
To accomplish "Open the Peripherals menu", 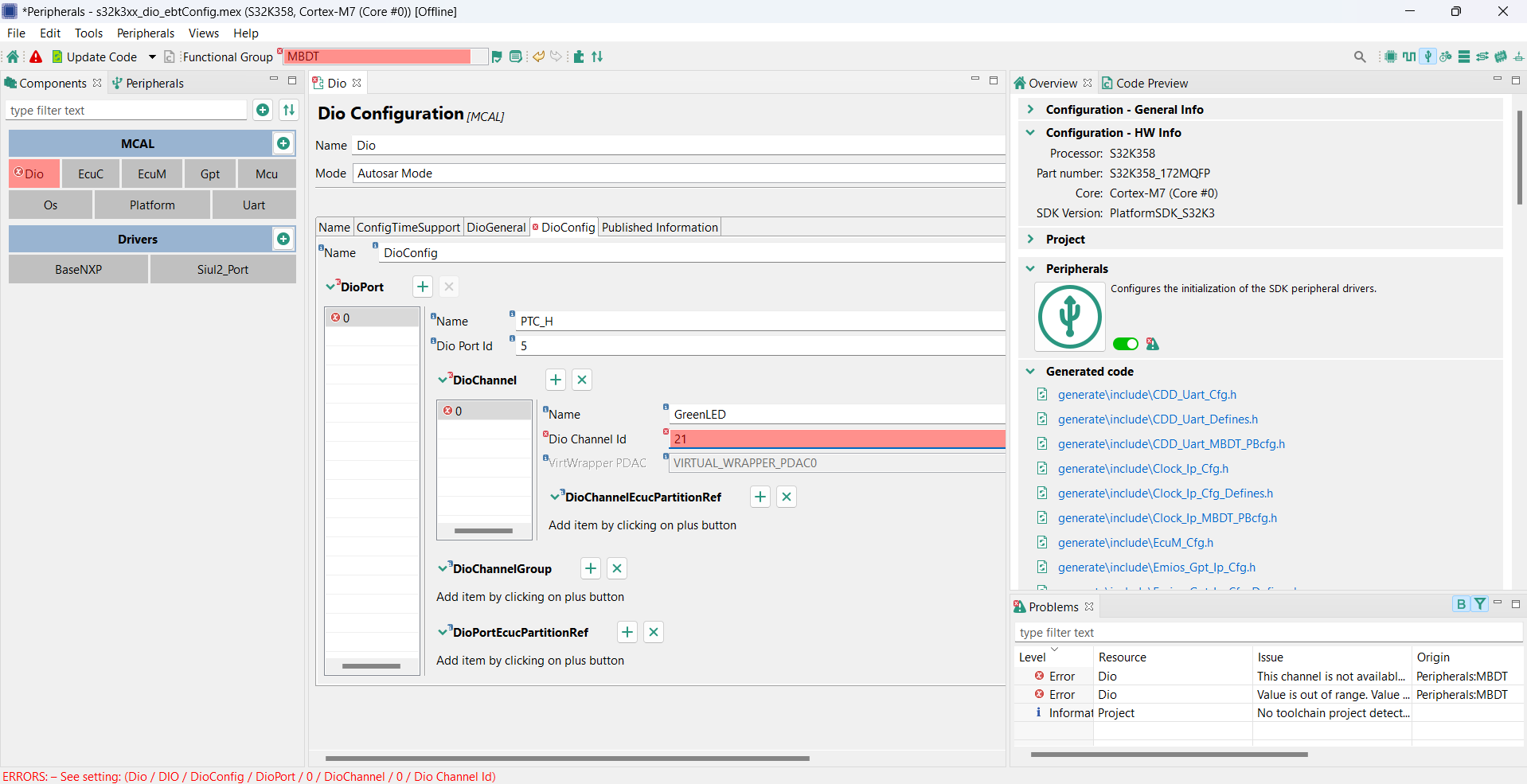I will pyautogui.click(x=145, y=33).
